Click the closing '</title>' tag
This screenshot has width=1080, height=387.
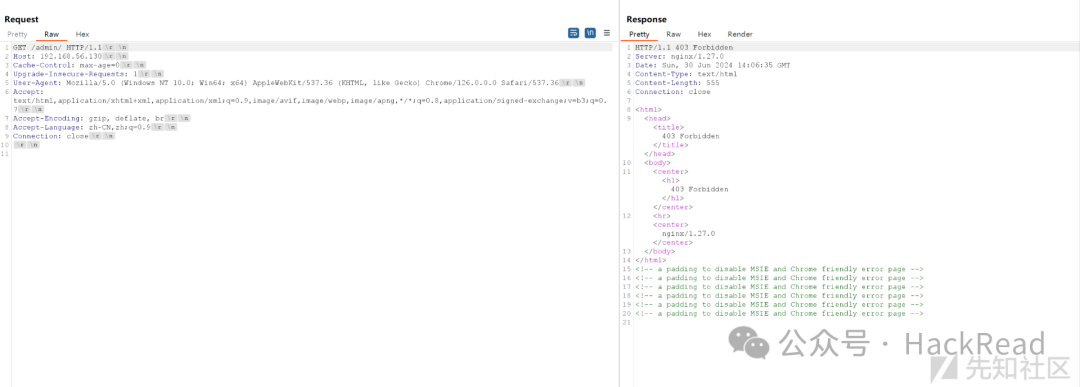pyautogui.click(x=671, y=145)
